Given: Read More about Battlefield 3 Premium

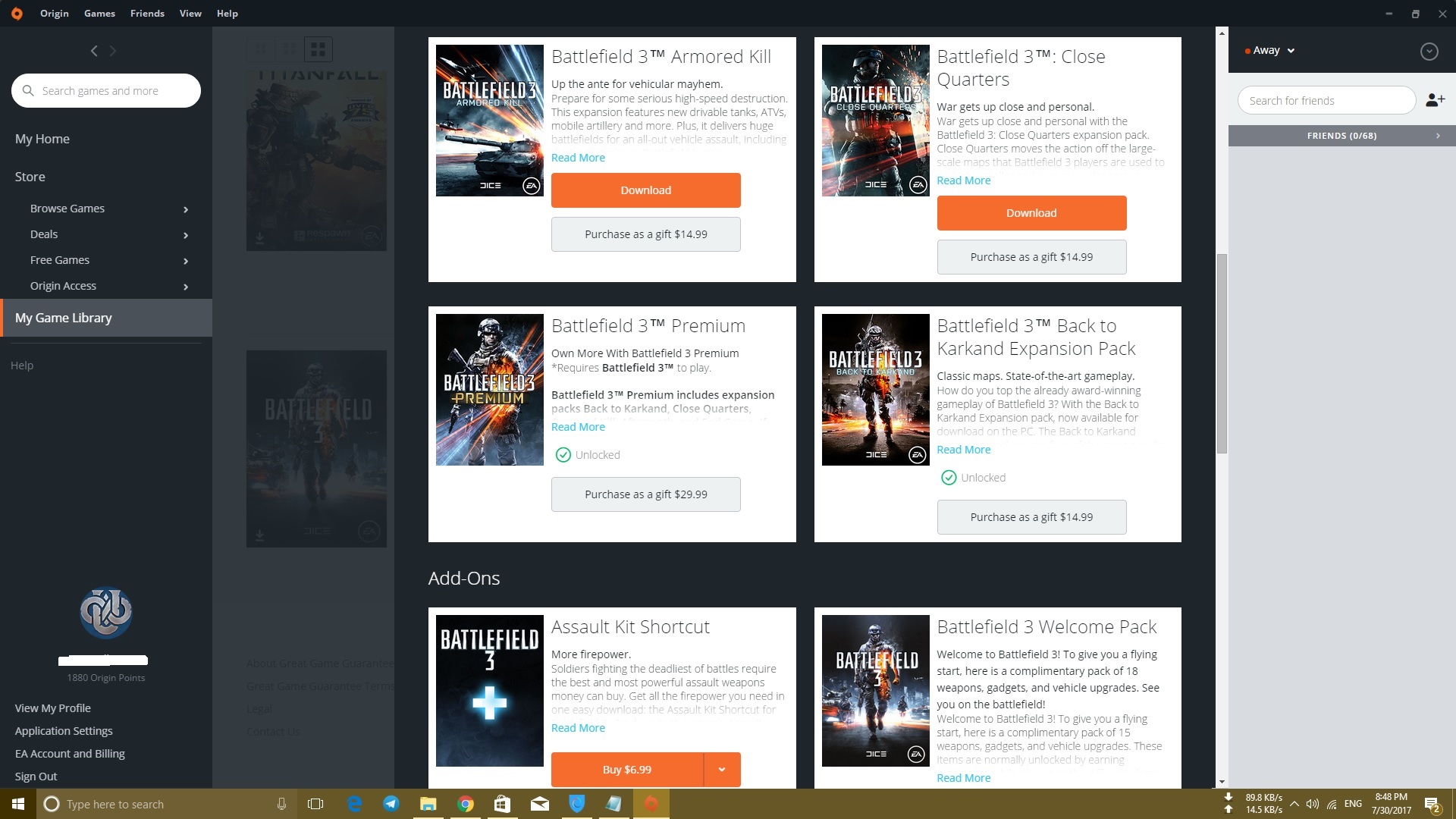Looking at the screenshot, I should click(578, 427).
